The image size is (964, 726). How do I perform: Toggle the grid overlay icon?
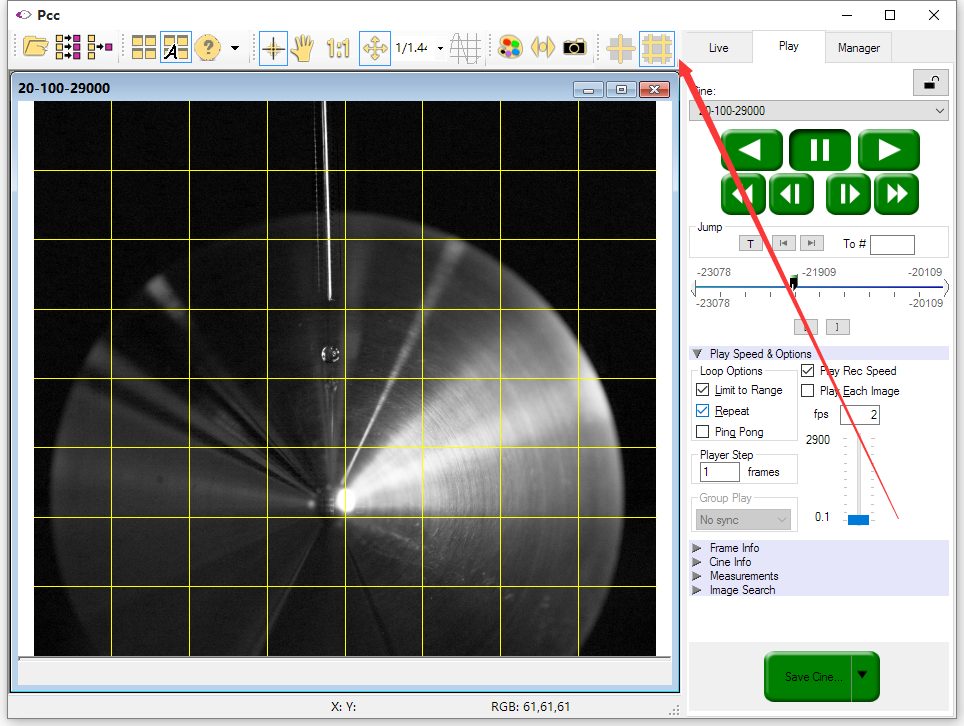click(x=657, y=48)
